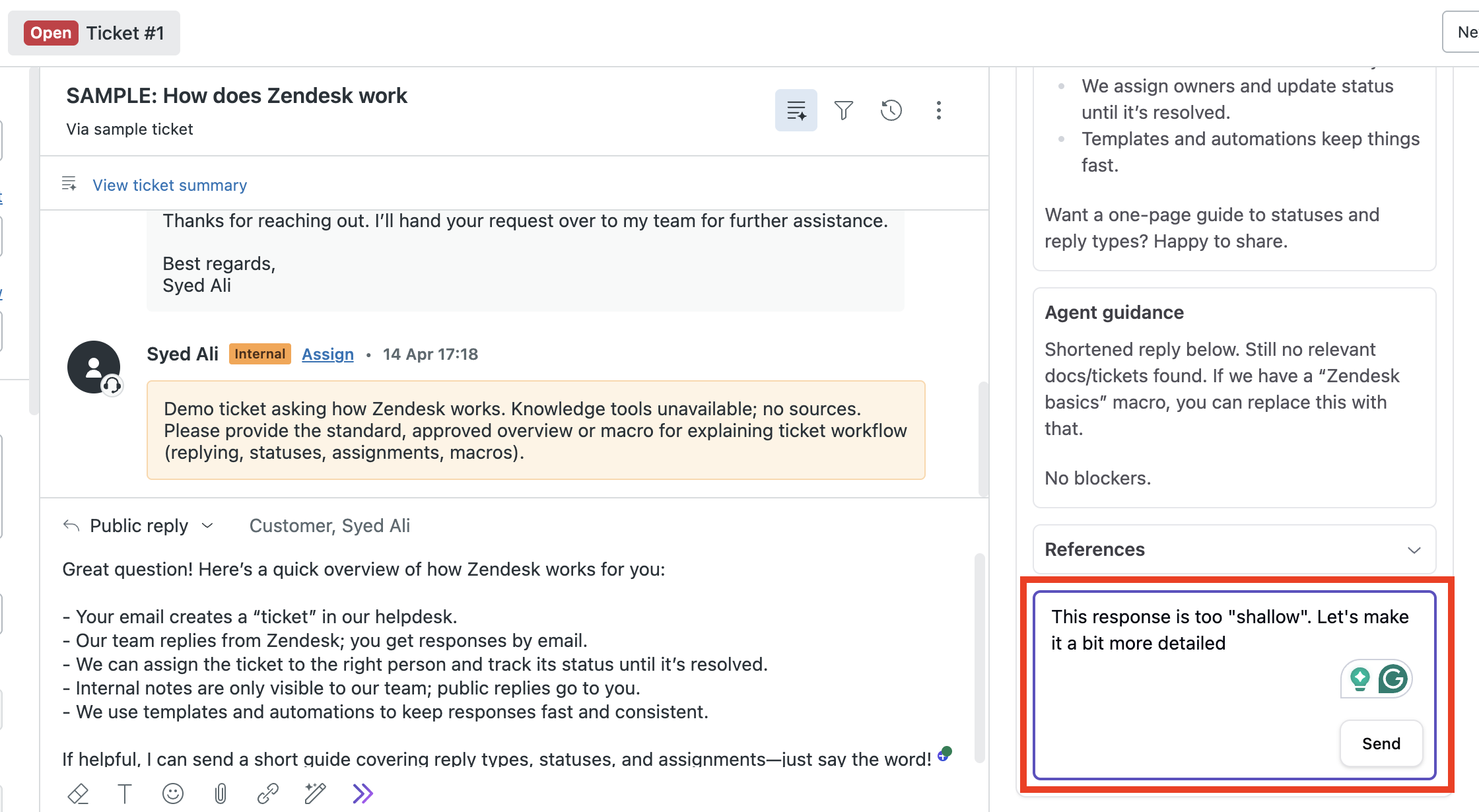This screenshot has height=812, width=1479.
Task: Click the Agent guidance heading
Action: [x=1114, y=312]
